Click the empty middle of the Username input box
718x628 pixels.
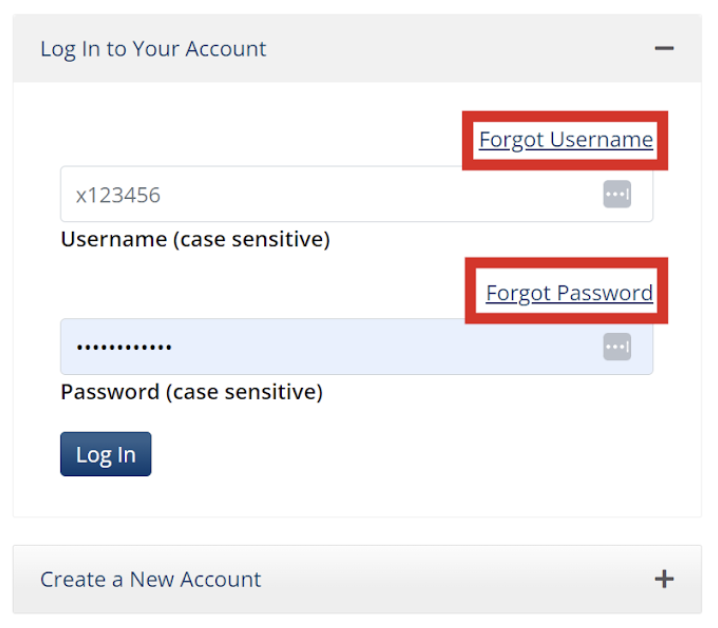[x=380, y=195]
